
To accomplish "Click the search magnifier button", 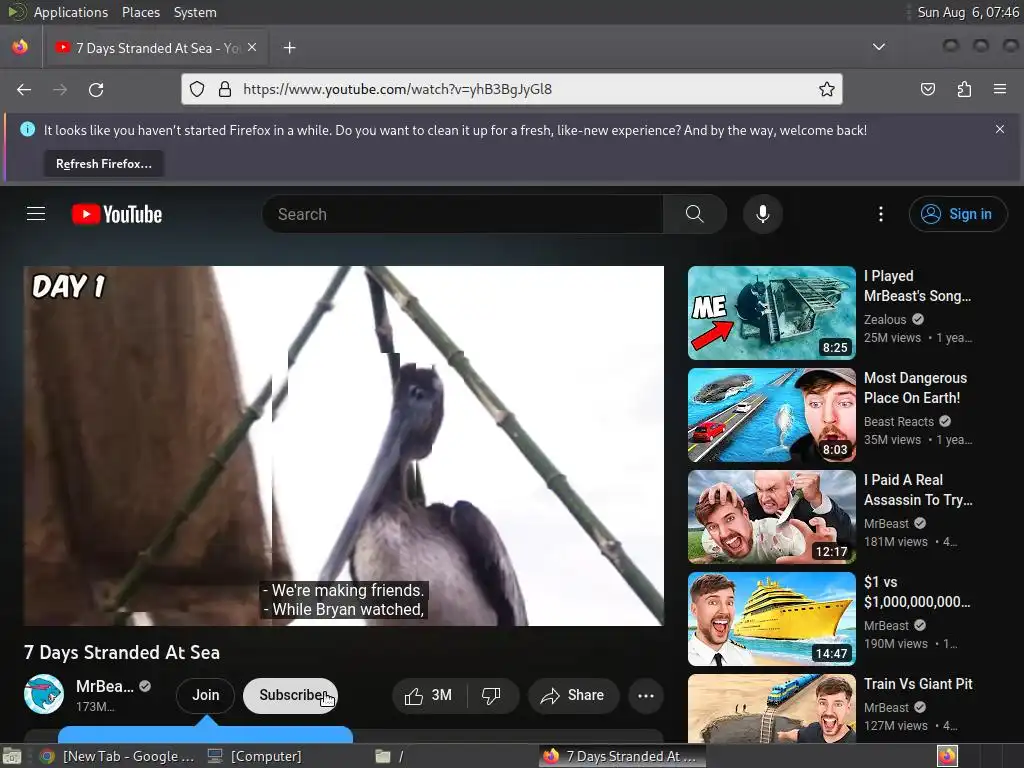I will (694, 214).
